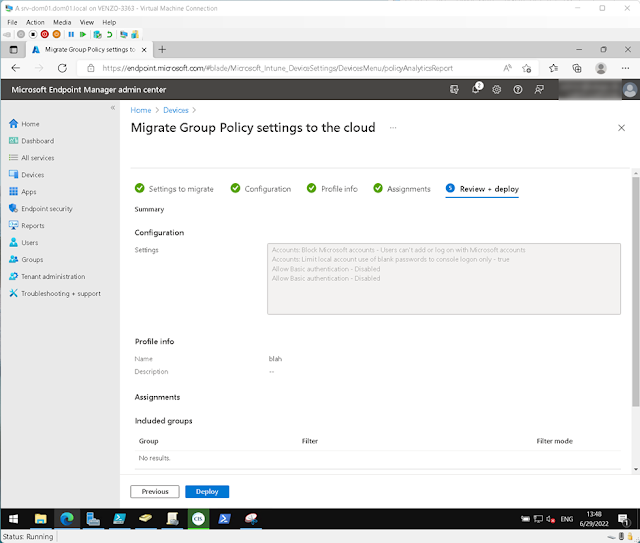Click the scrollbar down arrow
The height and width of the screenshot is (543, 640).
coord(636,470)
